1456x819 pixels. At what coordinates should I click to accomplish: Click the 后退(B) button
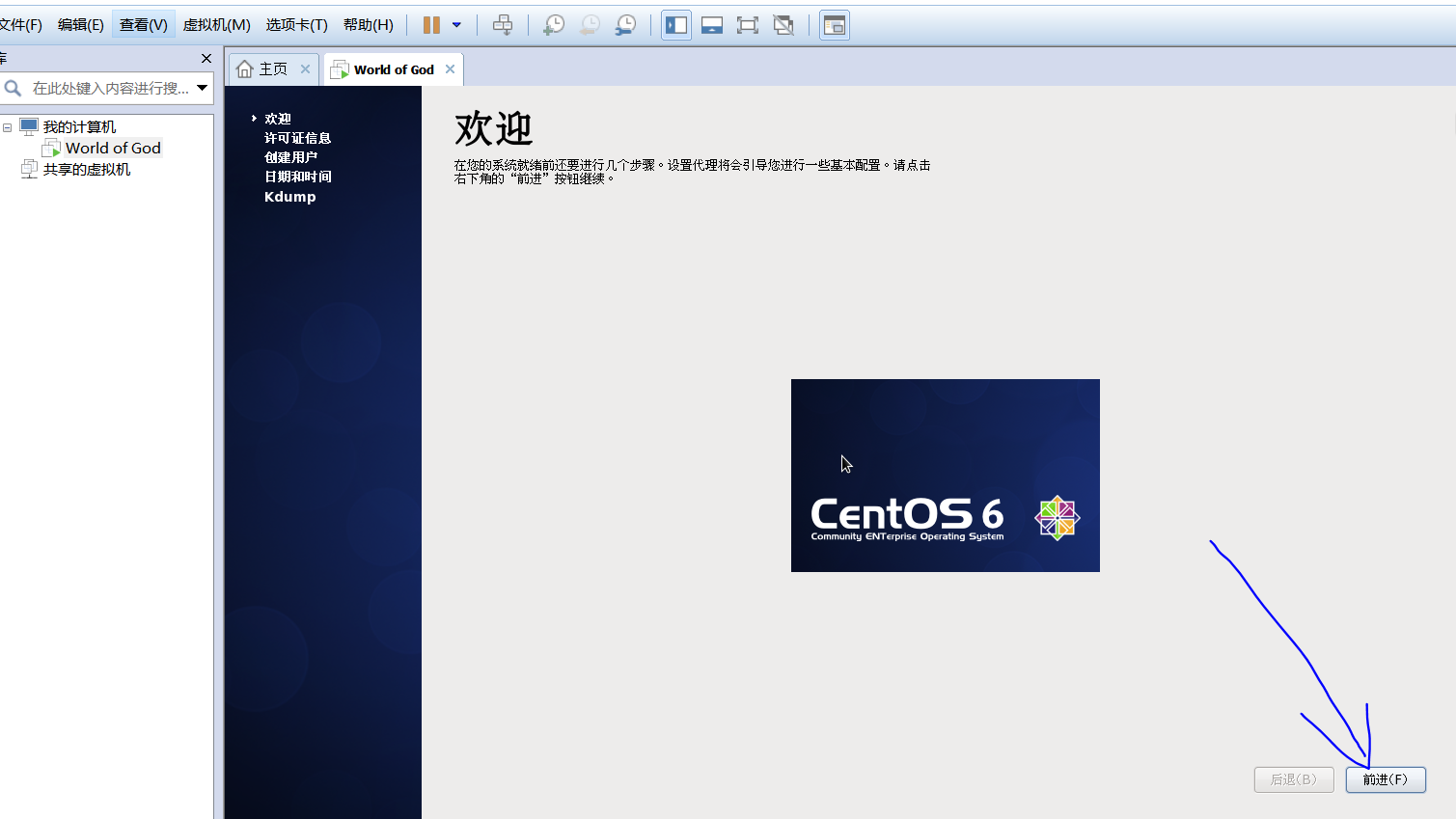click(x=1294, y=779)
